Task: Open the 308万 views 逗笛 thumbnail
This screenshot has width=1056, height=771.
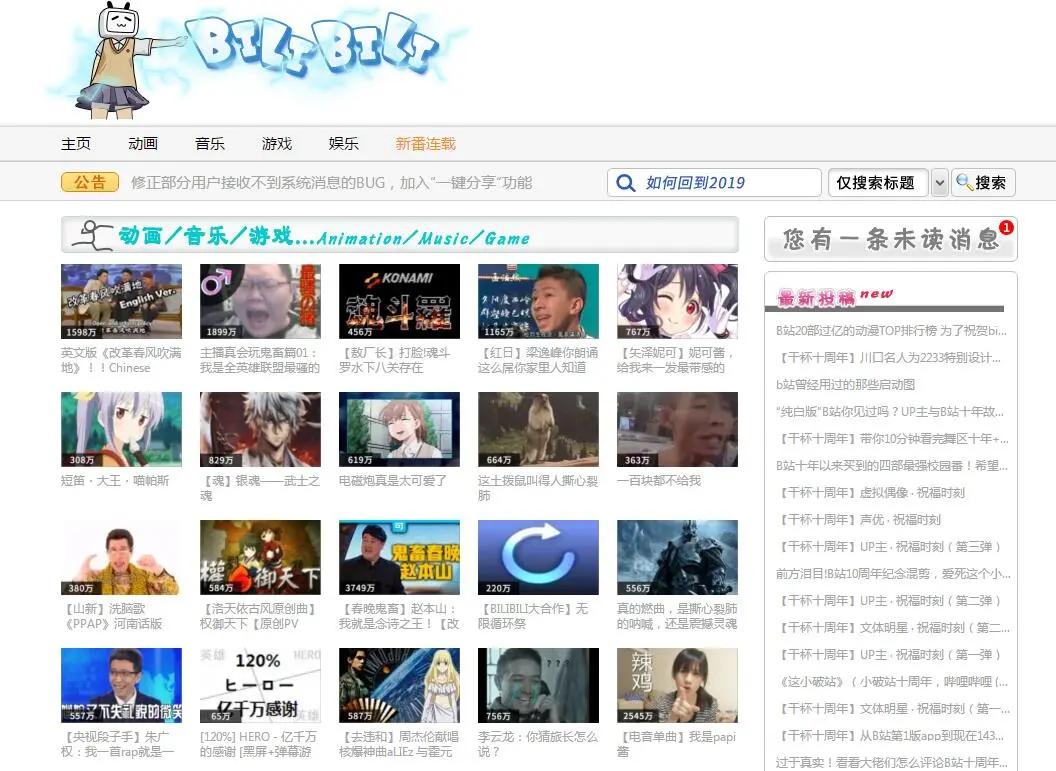Action: click(121, 429)
